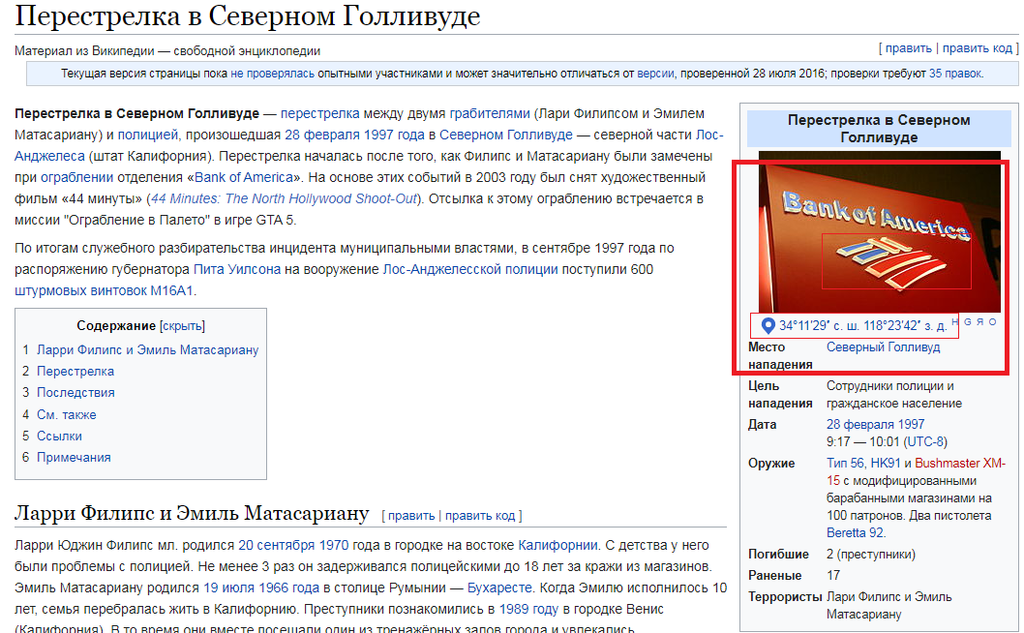Jump to contents item 'Перестрелка'

point(75,371)
